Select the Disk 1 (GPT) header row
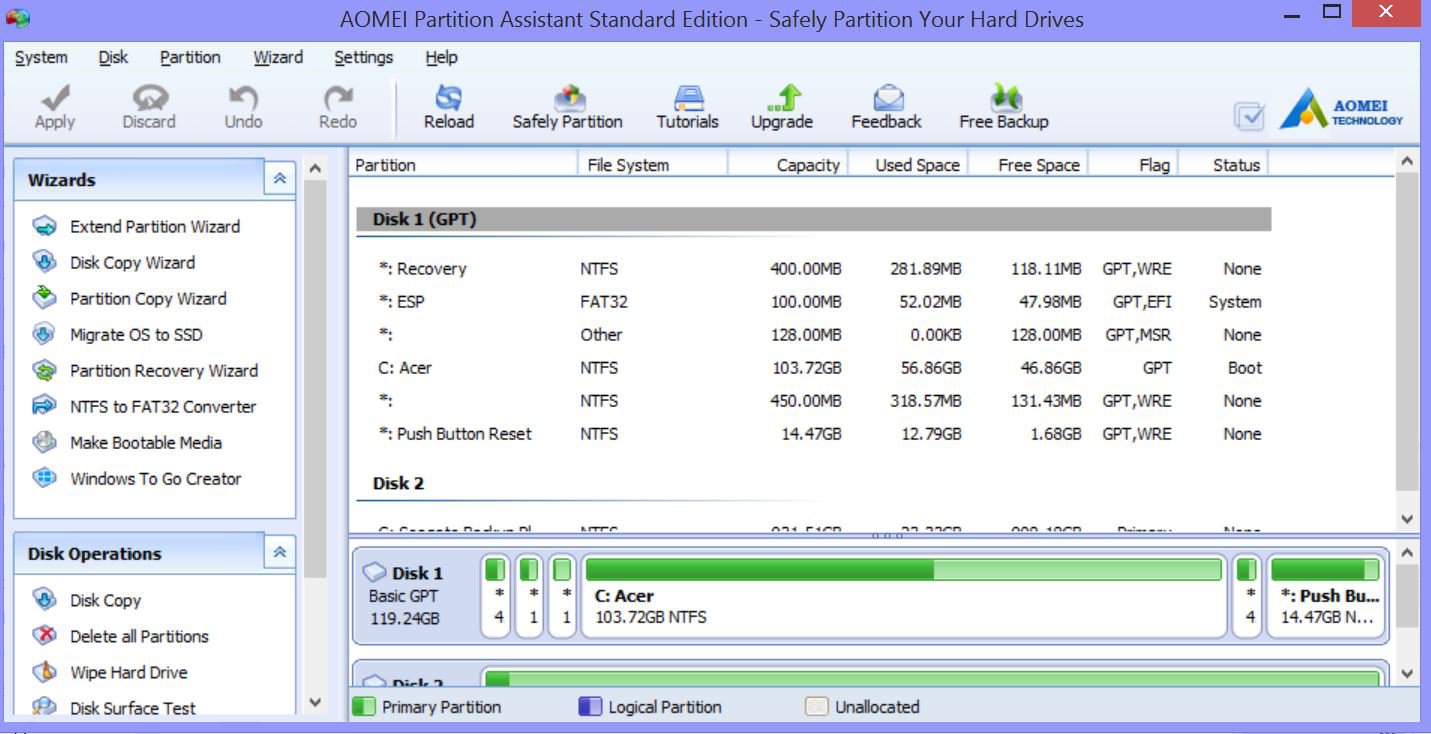 click(x=814, y=220)
